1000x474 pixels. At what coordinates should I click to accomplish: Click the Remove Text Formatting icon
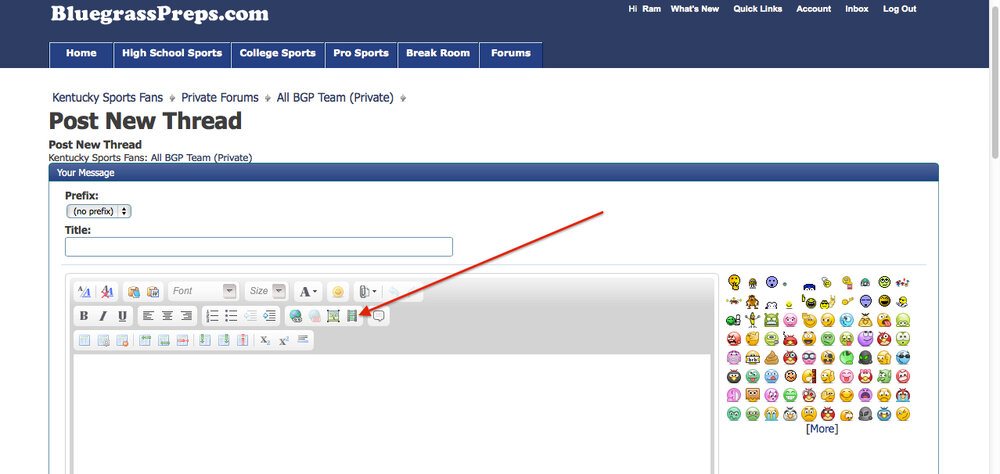pyautogui.click(x=107, y=292)
